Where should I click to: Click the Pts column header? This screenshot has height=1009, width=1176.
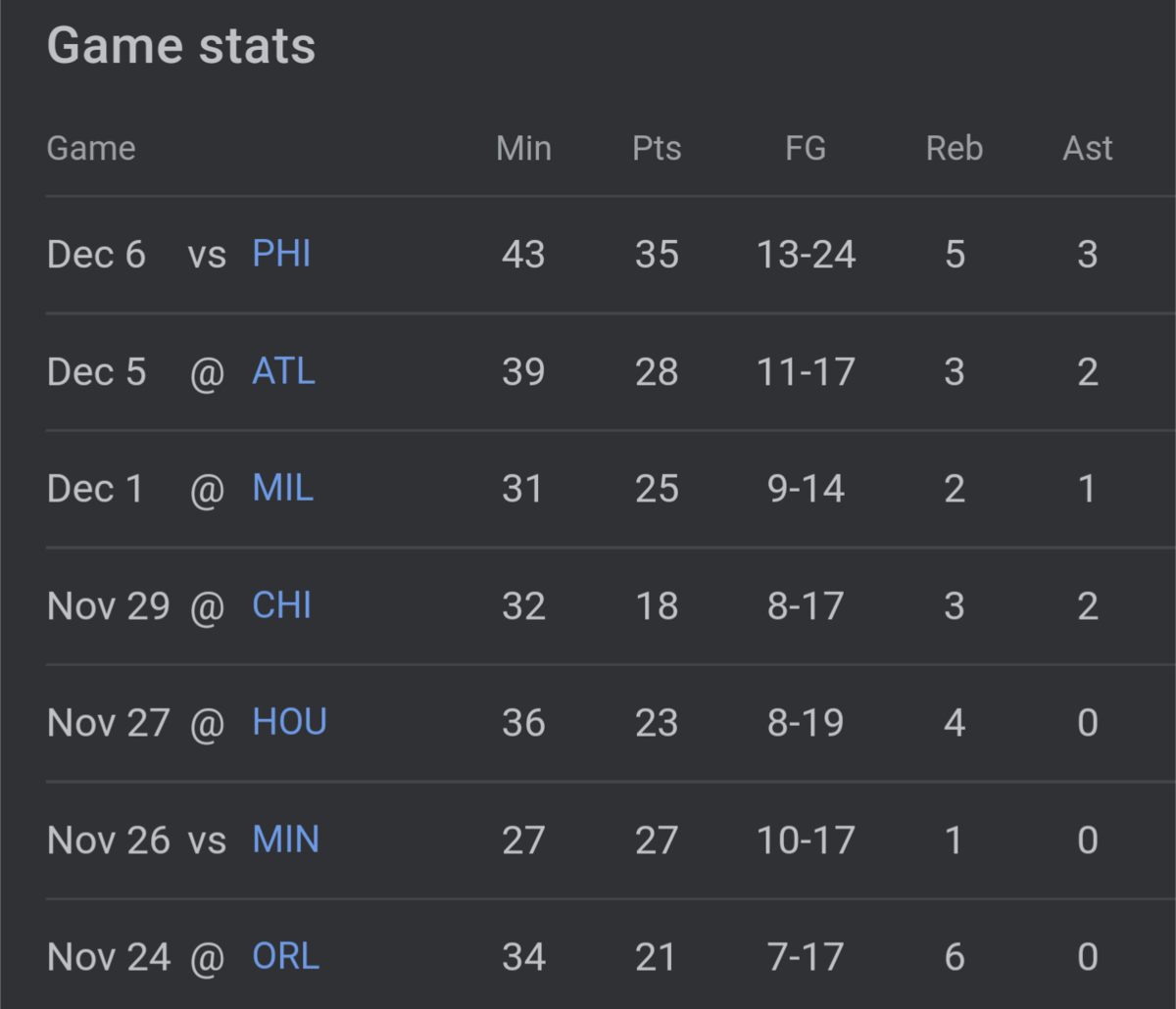tap(657, 148)
